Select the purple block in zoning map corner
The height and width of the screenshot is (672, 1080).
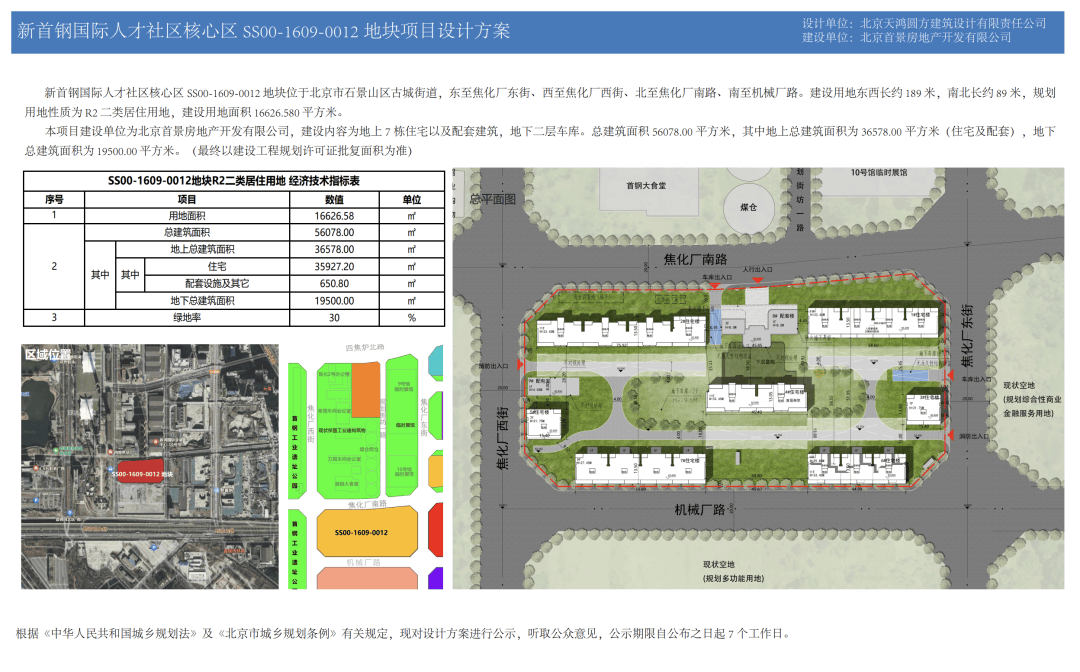pos(435,578)
